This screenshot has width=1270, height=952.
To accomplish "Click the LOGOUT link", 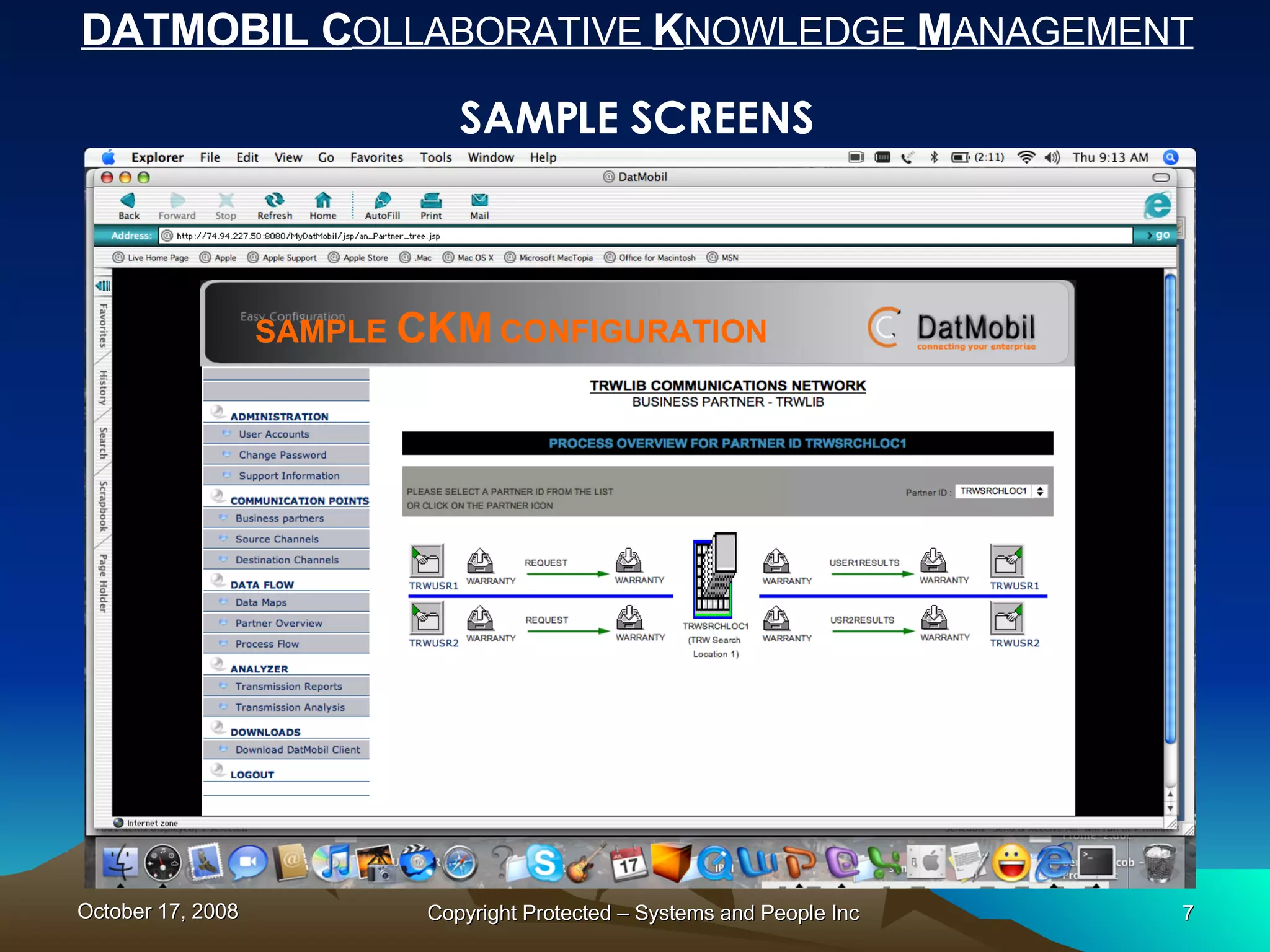I will coord(252,775).
